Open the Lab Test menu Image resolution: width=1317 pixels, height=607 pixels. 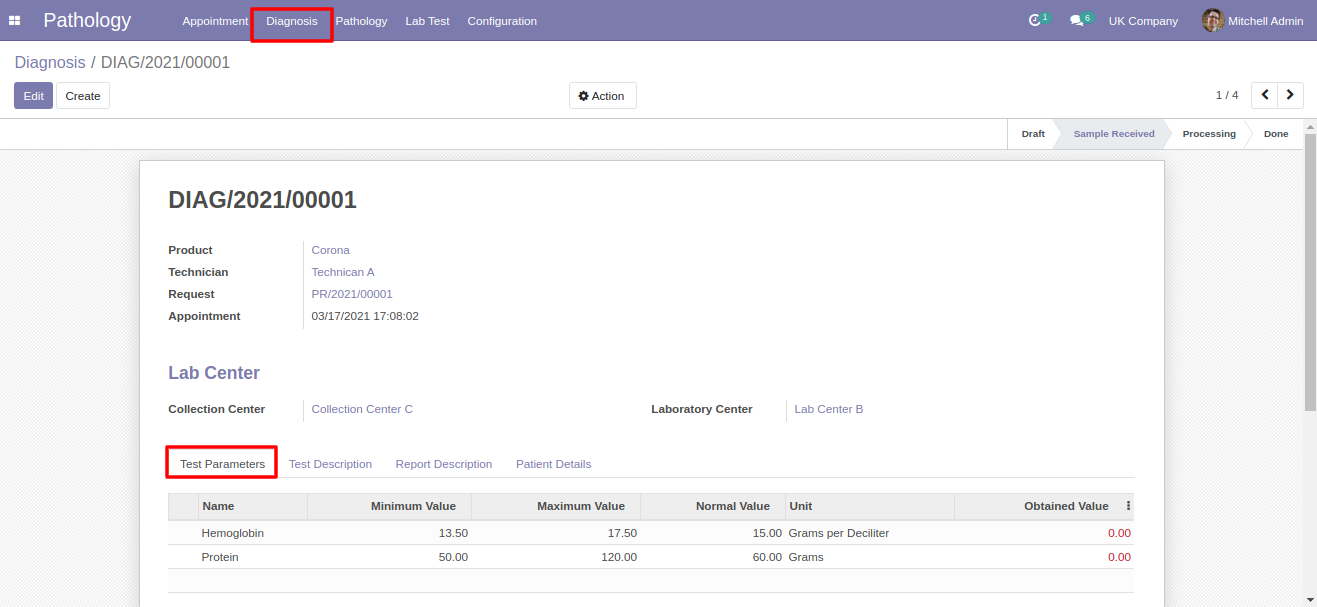pos(427,21)
